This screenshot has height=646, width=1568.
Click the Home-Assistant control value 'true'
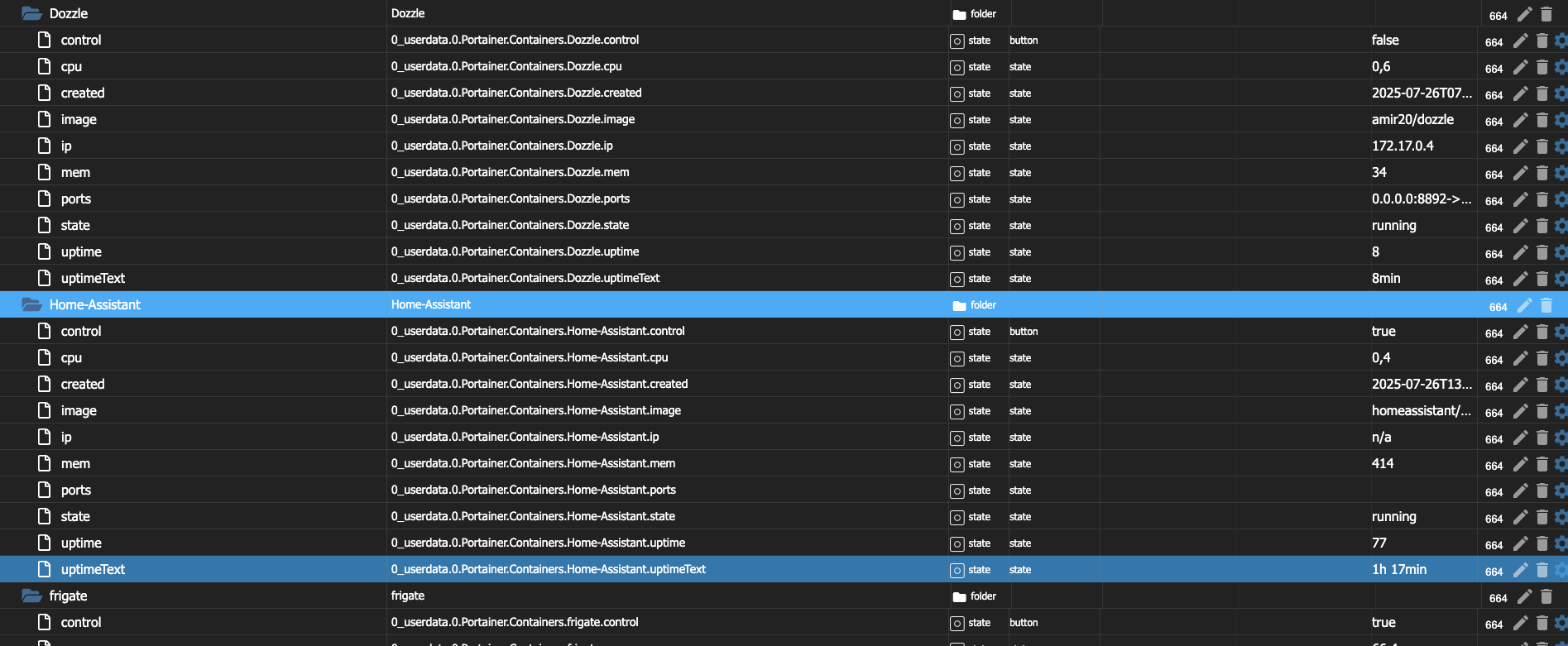[1383, 332]
